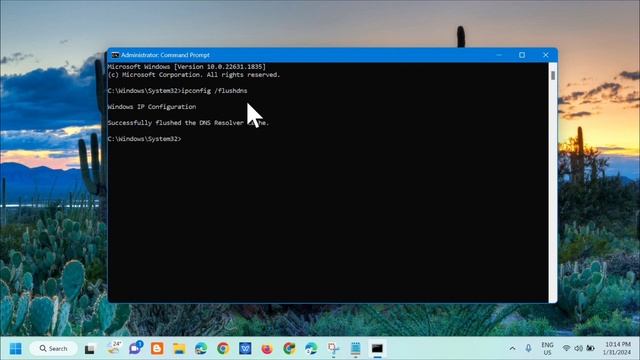
Task: Click the 'ipconfig /flushdns' command text
Action: (x=214, y=91)
